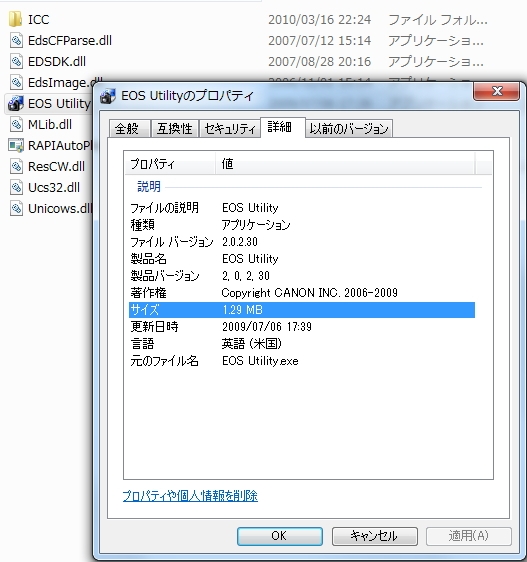Switch to the 全般 tab
The width and height of the screenshot is (527, 562).
[129, 128]
